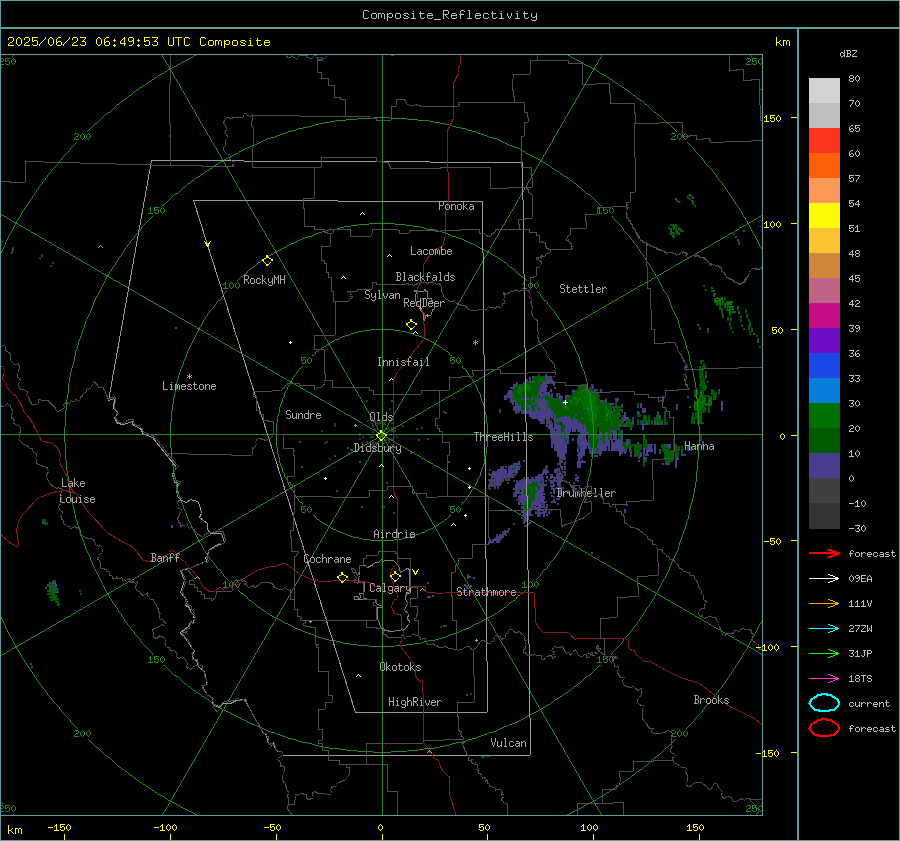
Task: Click the Limestone label
Action: click(189, 386)
